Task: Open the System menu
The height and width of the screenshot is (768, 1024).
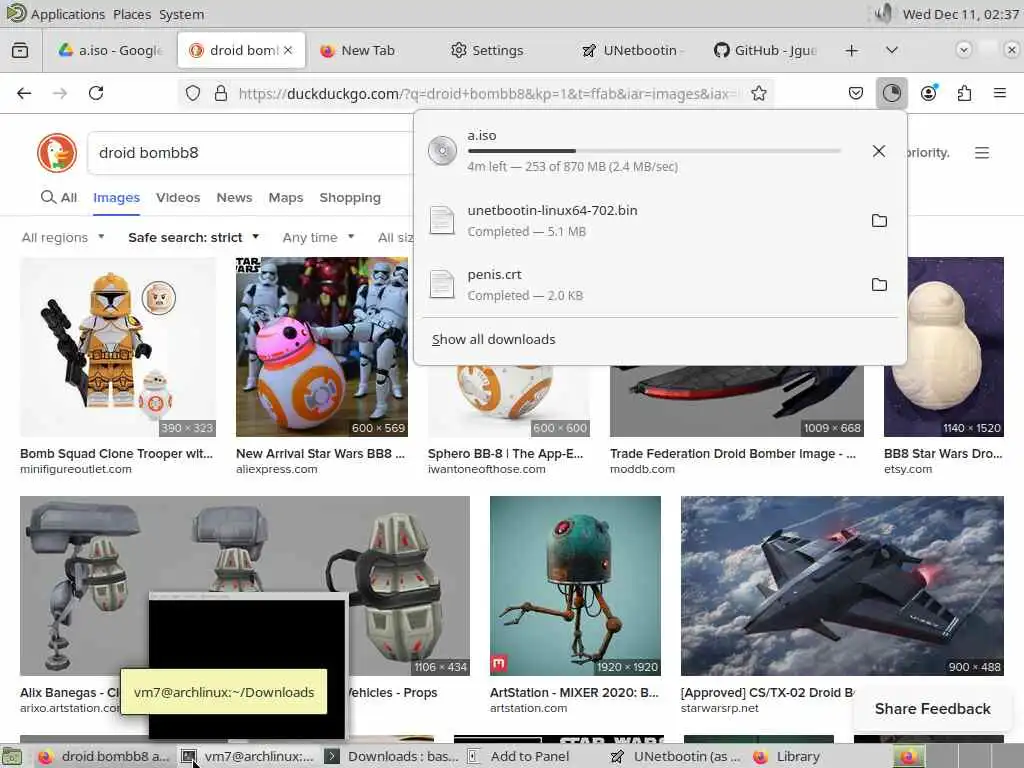Action: 182,14
